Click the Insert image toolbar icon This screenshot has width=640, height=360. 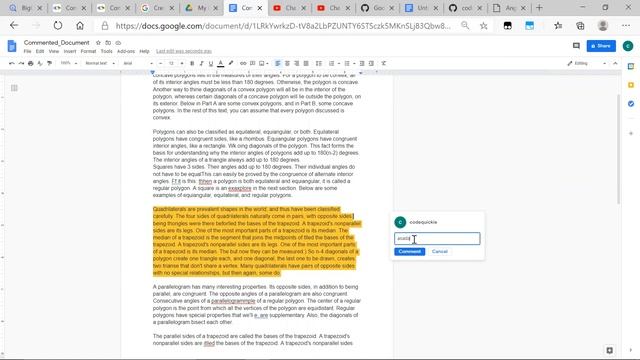tap(262, 63)
